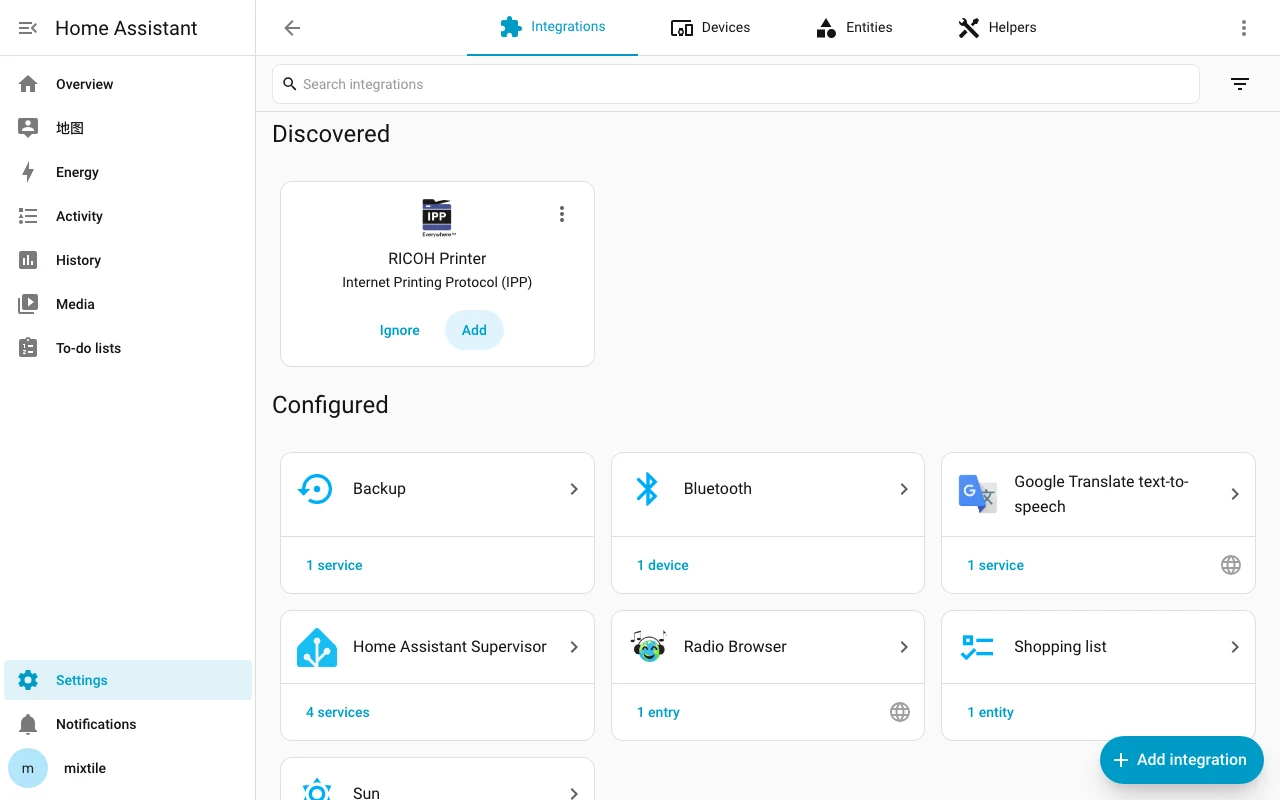Click the Home Assistant Supervisor logo
1280x800 pixels.
[317, 647]
